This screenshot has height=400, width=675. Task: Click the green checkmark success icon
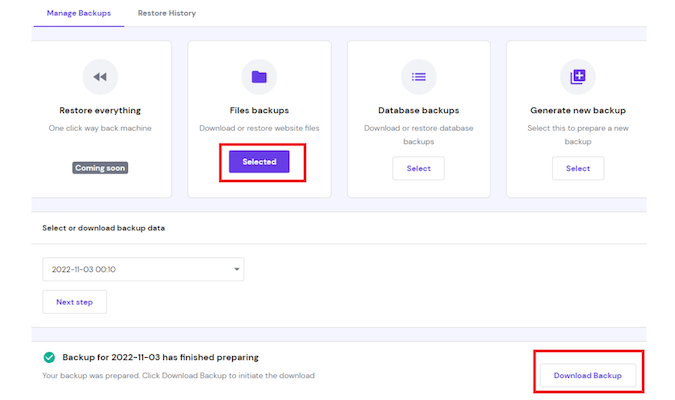tap(49, 357)
